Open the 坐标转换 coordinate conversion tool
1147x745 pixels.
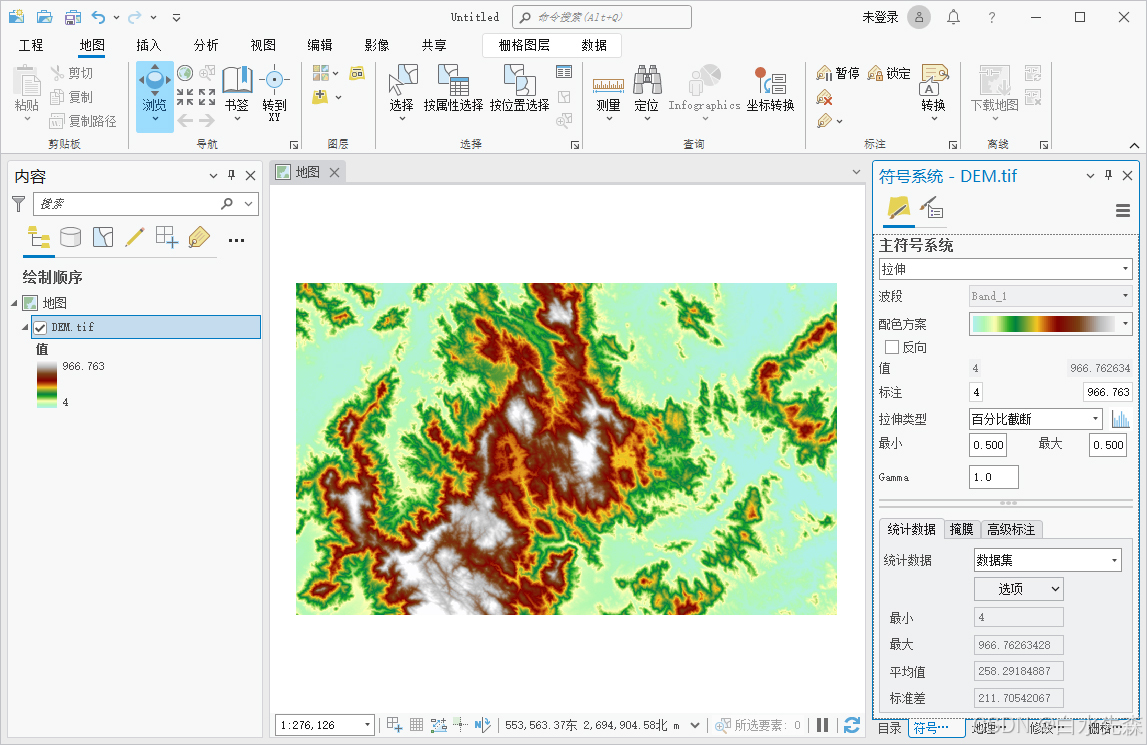(x=770, y=89)
